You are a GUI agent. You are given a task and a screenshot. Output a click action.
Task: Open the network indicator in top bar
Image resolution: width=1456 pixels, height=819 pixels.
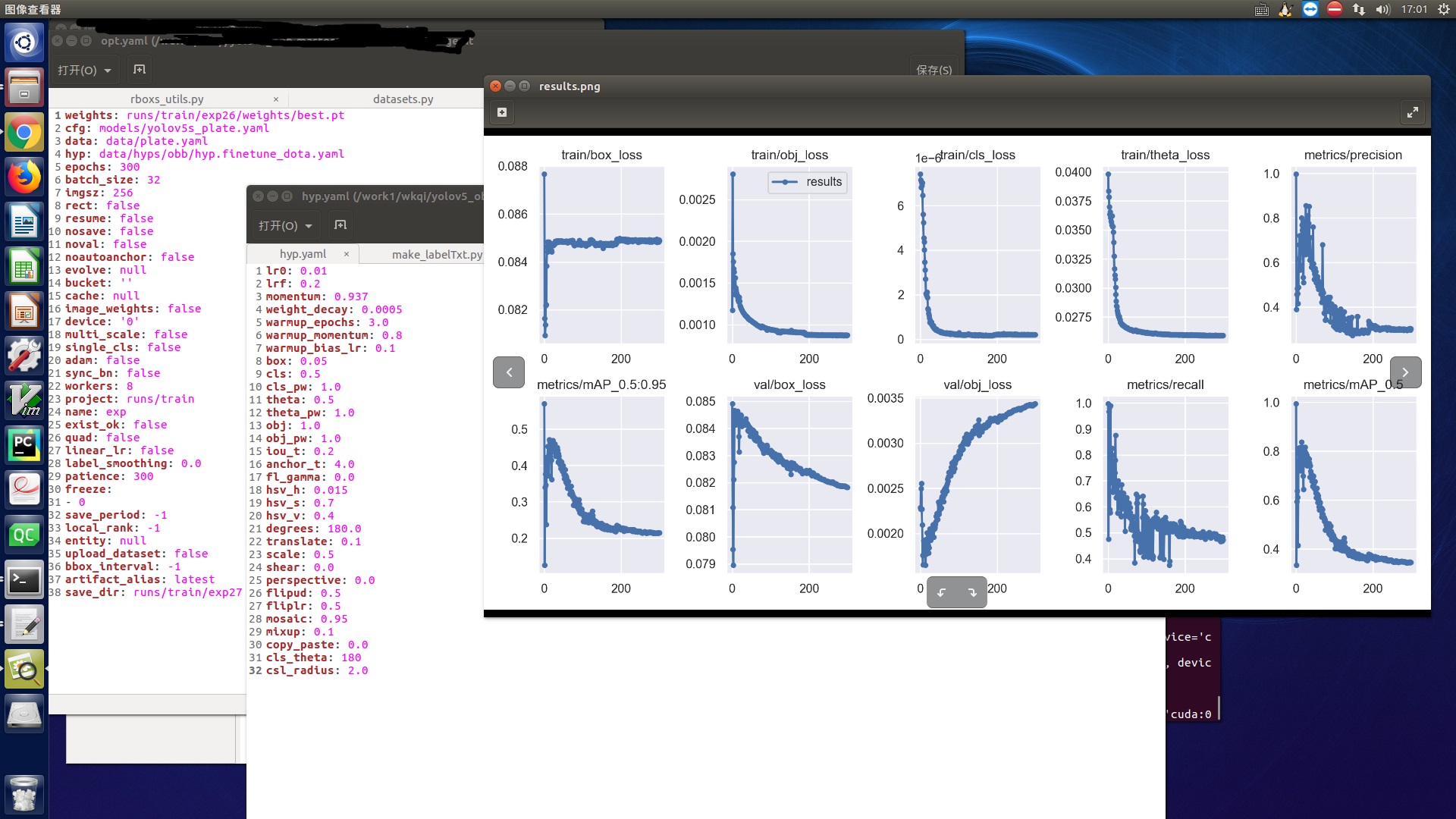click(x=1358, y=9)
